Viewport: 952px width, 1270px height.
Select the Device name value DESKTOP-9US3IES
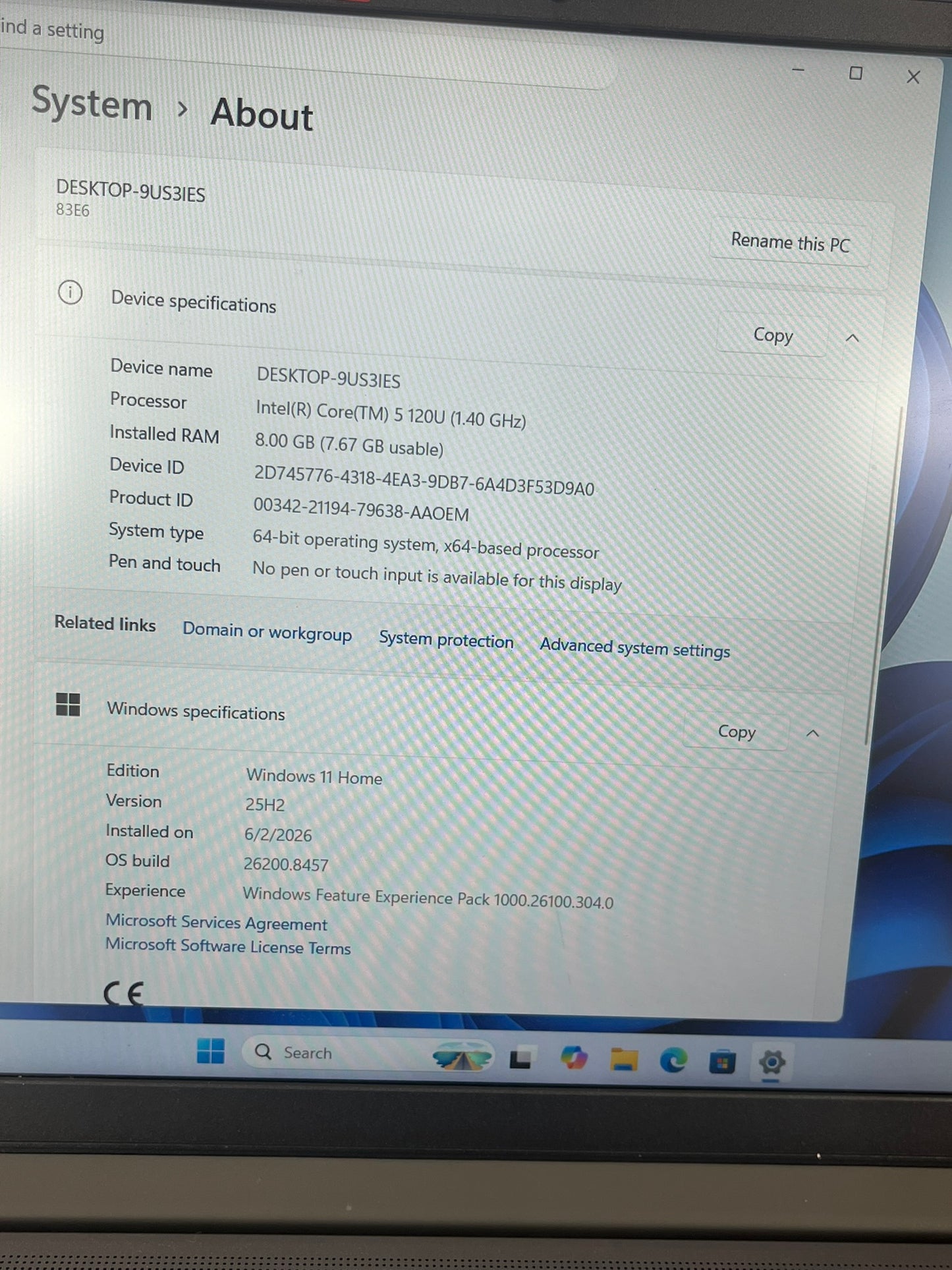tap(328, 378)
